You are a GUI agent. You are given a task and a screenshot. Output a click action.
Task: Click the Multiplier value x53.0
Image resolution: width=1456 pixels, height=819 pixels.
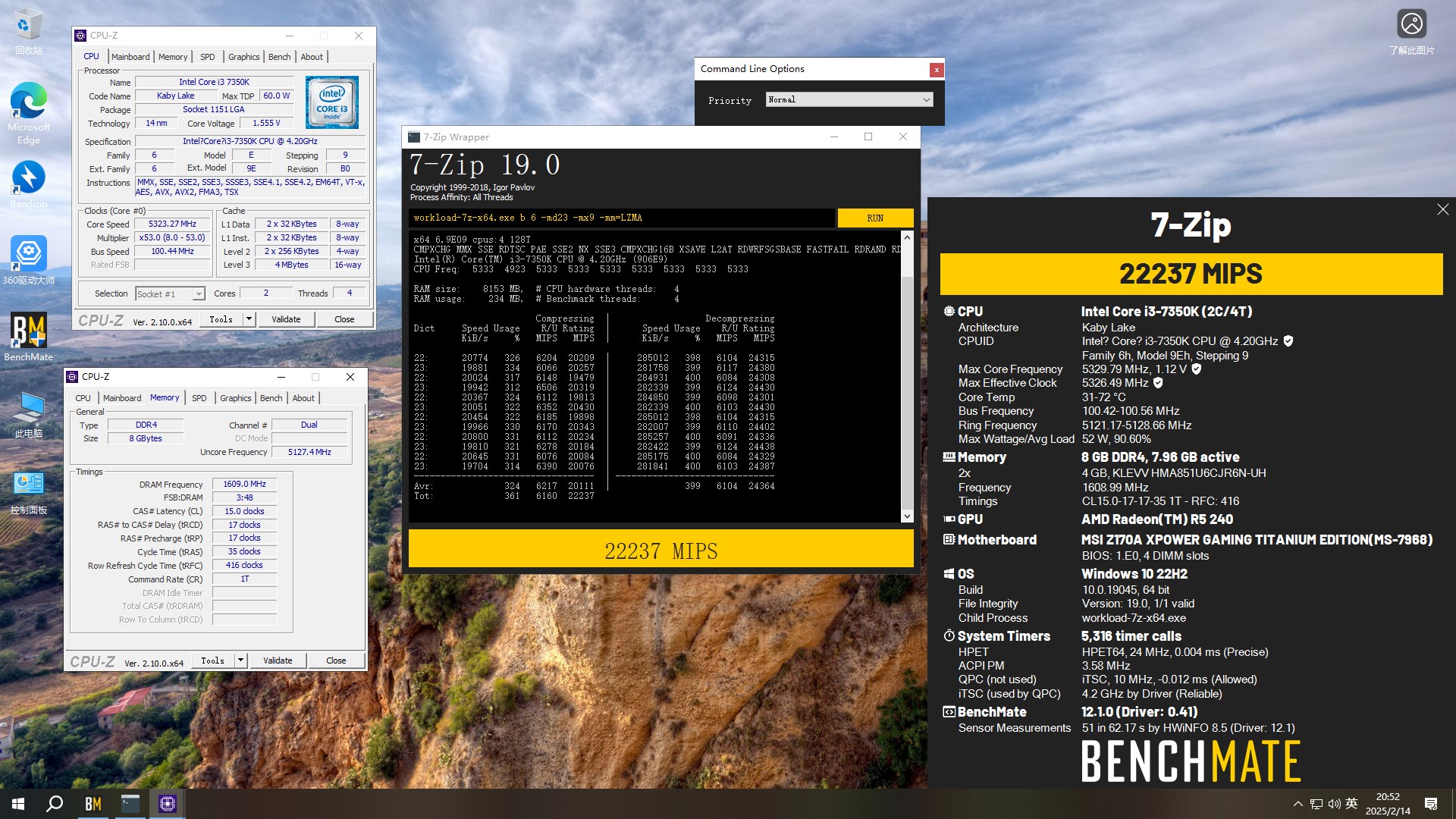point(173,238)
